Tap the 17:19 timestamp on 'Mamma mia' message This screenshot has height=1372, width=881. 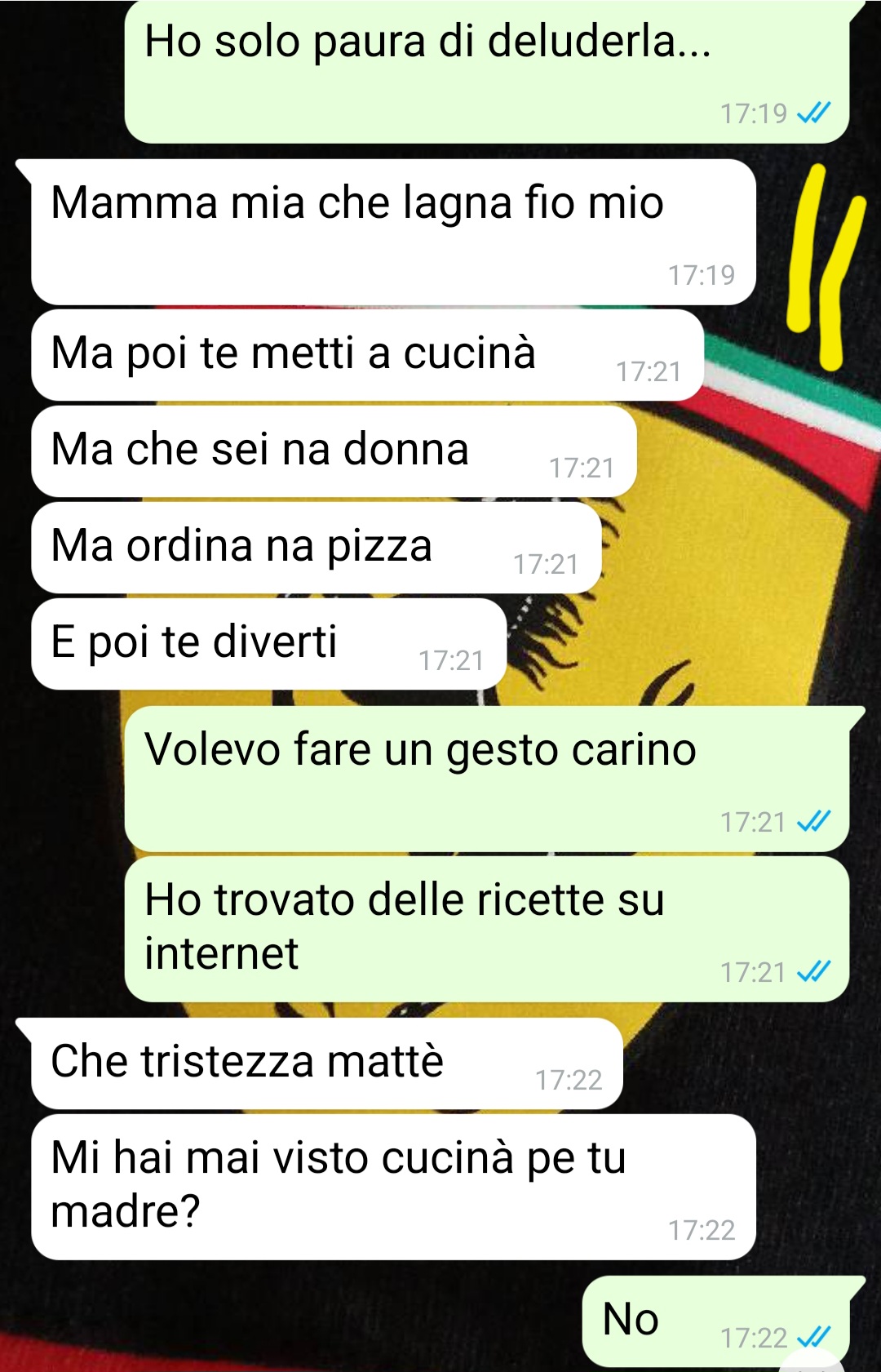(702, 275)
